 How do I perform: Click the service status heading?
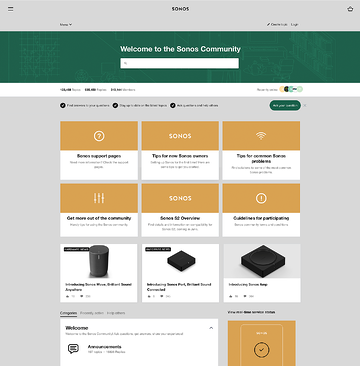[x=252, y=312]
